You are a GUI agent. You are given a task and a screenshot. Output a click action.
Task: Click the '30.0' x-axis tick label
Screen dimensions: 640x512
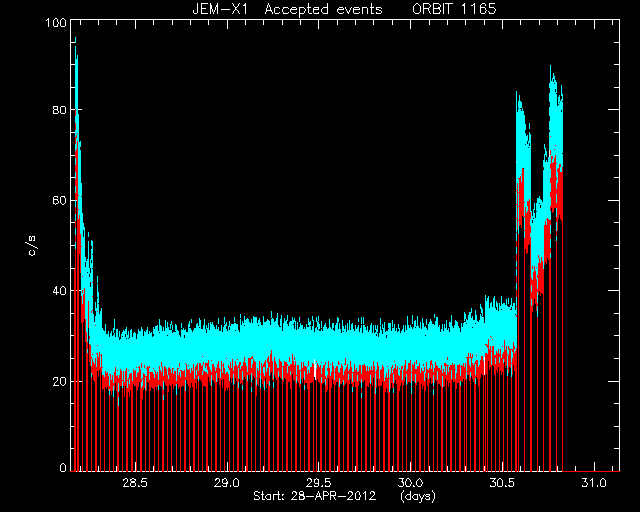[410, 483]
